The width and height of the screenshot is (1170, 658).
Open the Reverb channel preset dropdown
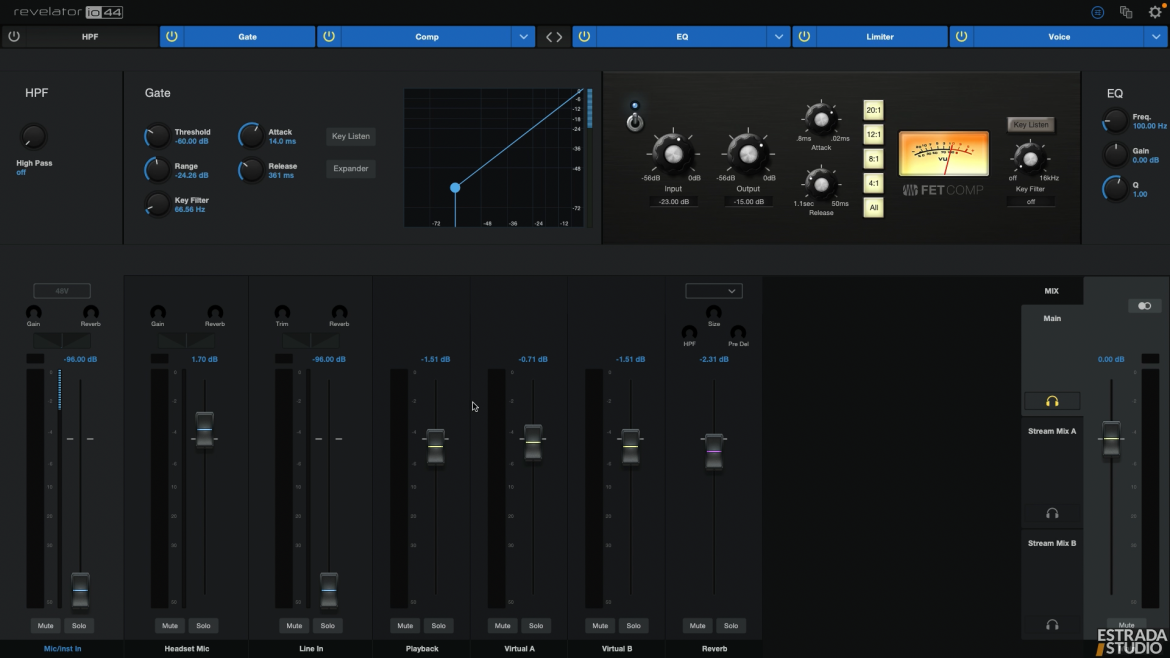tap(713, 291)
